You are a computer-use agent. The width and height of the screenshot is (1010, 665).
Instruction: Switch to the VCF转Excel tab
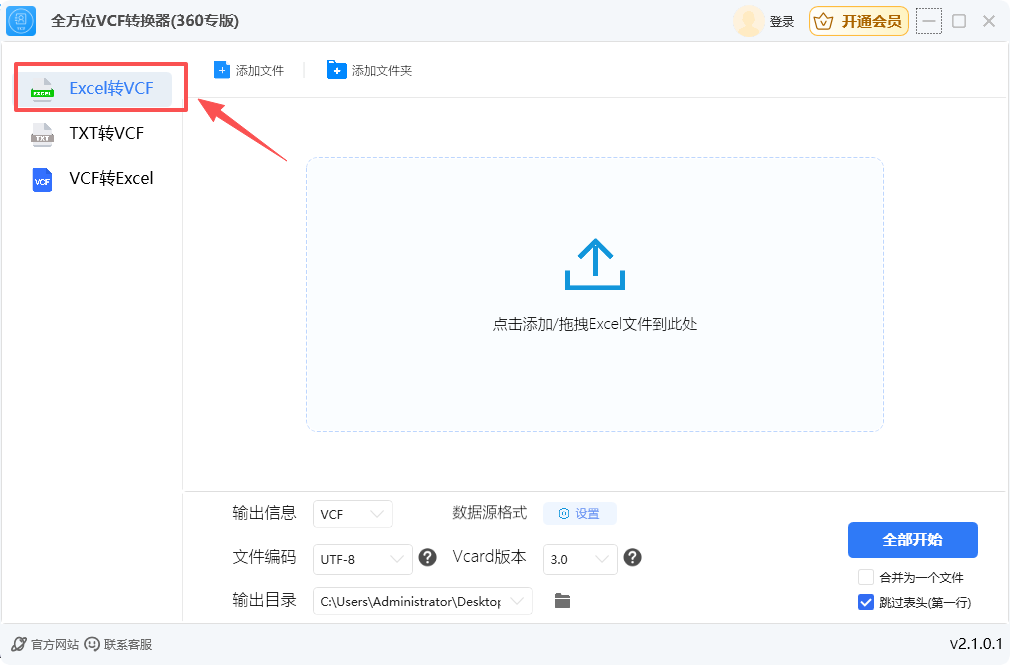pyautogui.click(x=110, y=179)
